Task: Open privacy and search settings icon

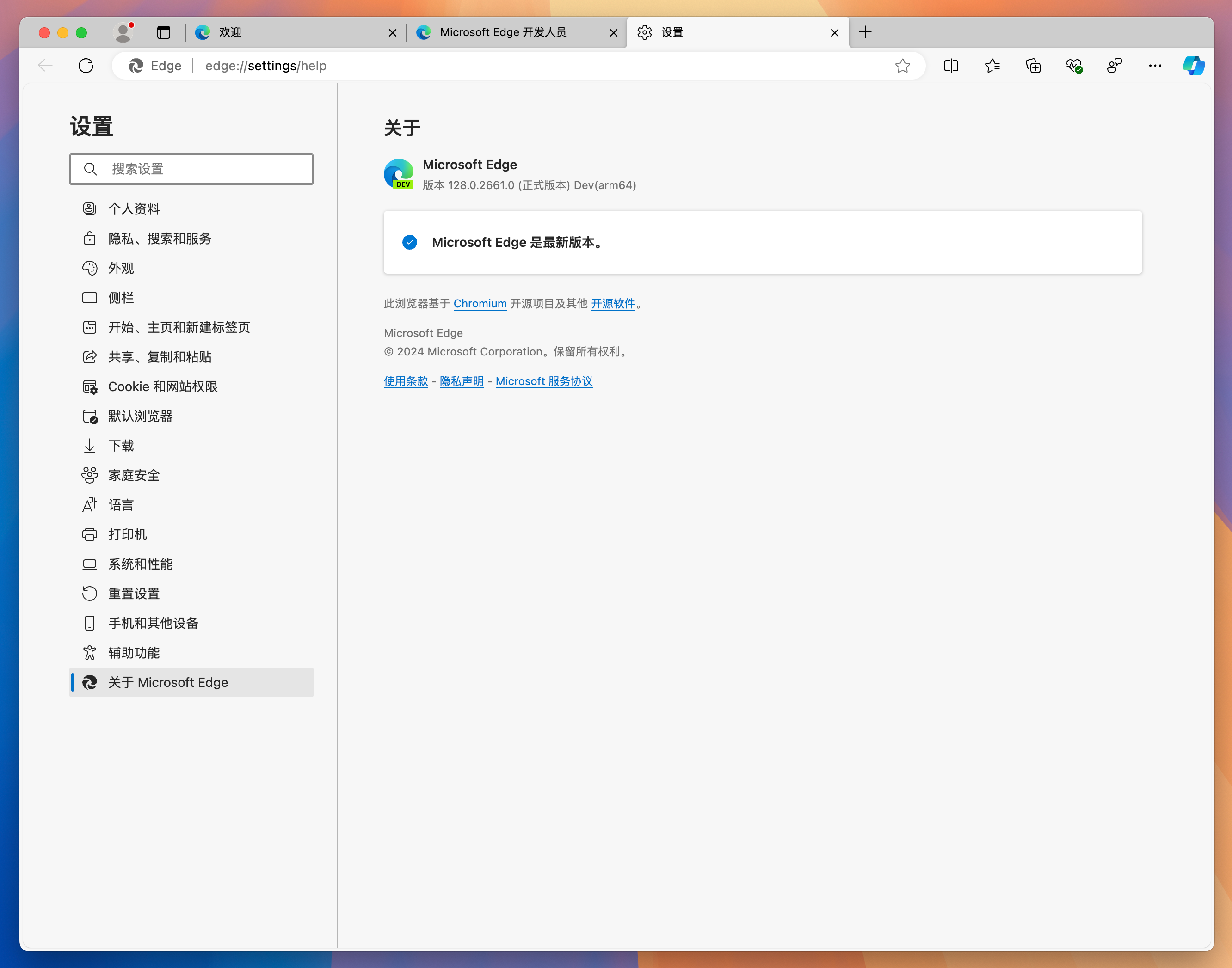Action: tap(90, 238)
